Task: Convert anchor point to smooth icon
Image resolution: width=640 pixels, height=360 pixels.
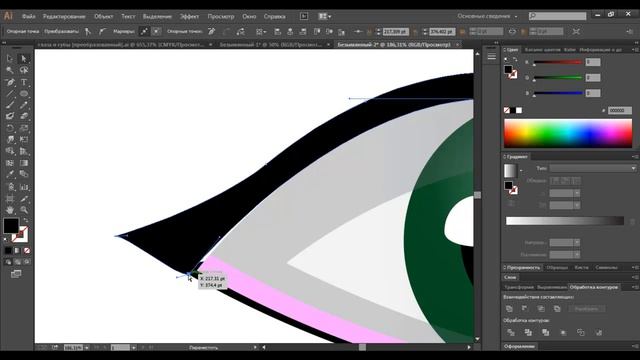Action: 102,31
